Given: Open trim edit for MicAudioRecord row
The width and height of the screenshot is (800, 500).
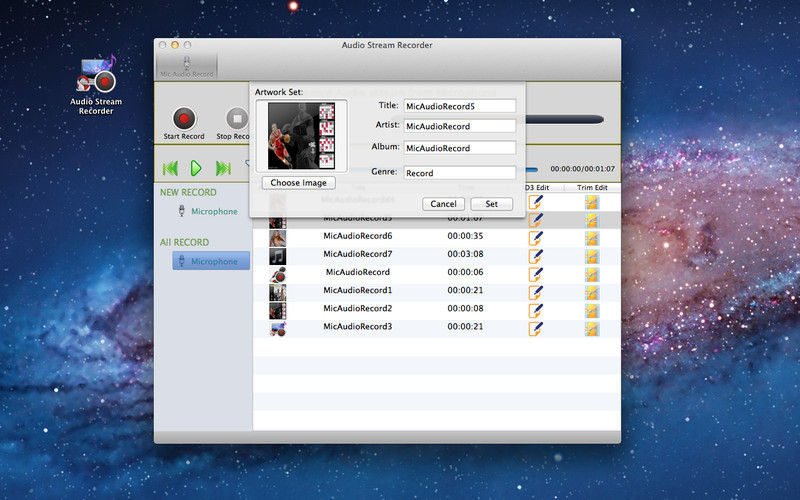Looking at the screenshot, I should click(x=592, y=274).
